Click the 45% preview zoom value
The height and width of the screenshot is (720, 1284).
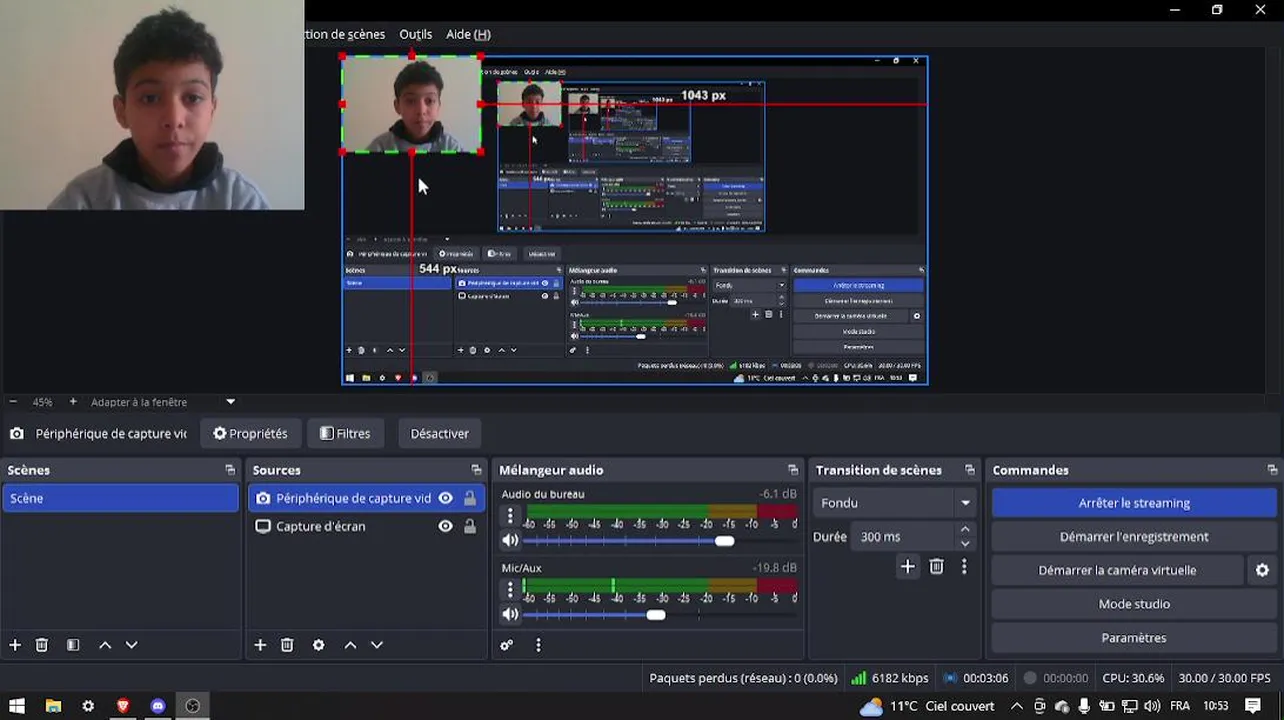pyautogui.click(x=42, y=402)
